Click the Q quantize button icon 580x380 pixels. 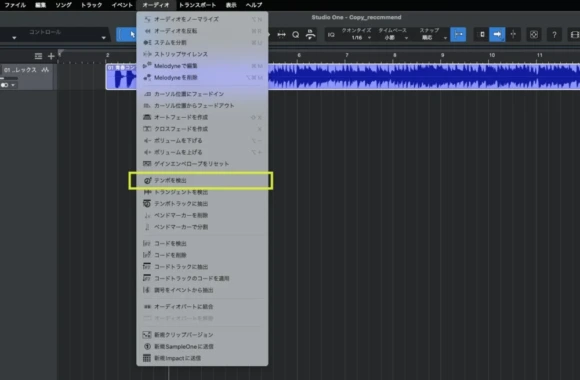(x=296, y=35)
